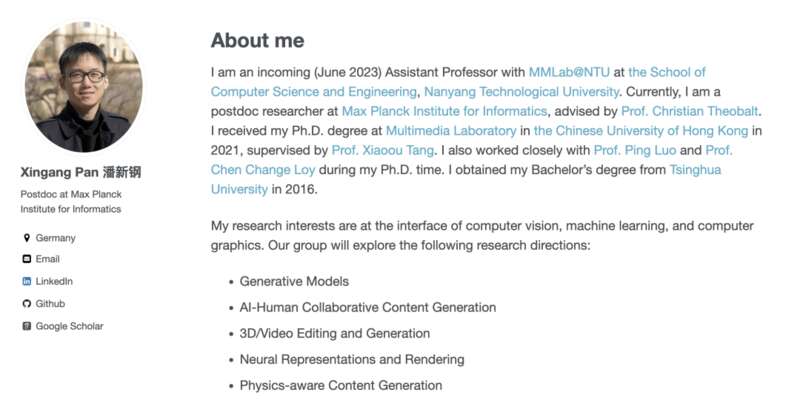Open the Email sidebar link
The height and width of the screenshot is (401, 800).
coord(47,259)
